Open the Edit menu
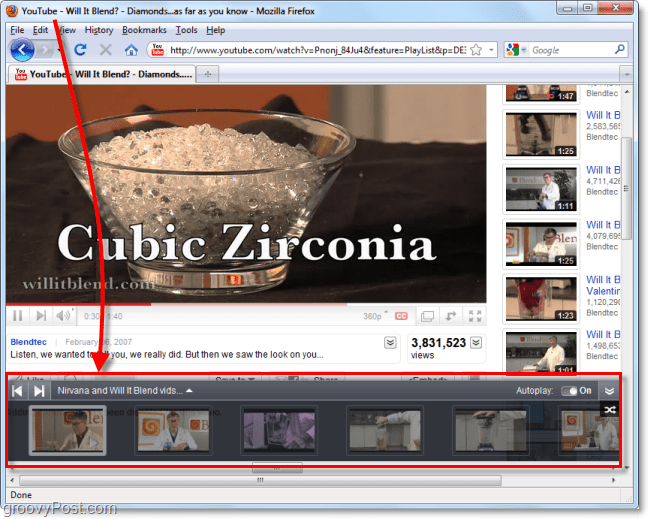The height and width of the screenshot is (519, 649). (x=40, y=30)
